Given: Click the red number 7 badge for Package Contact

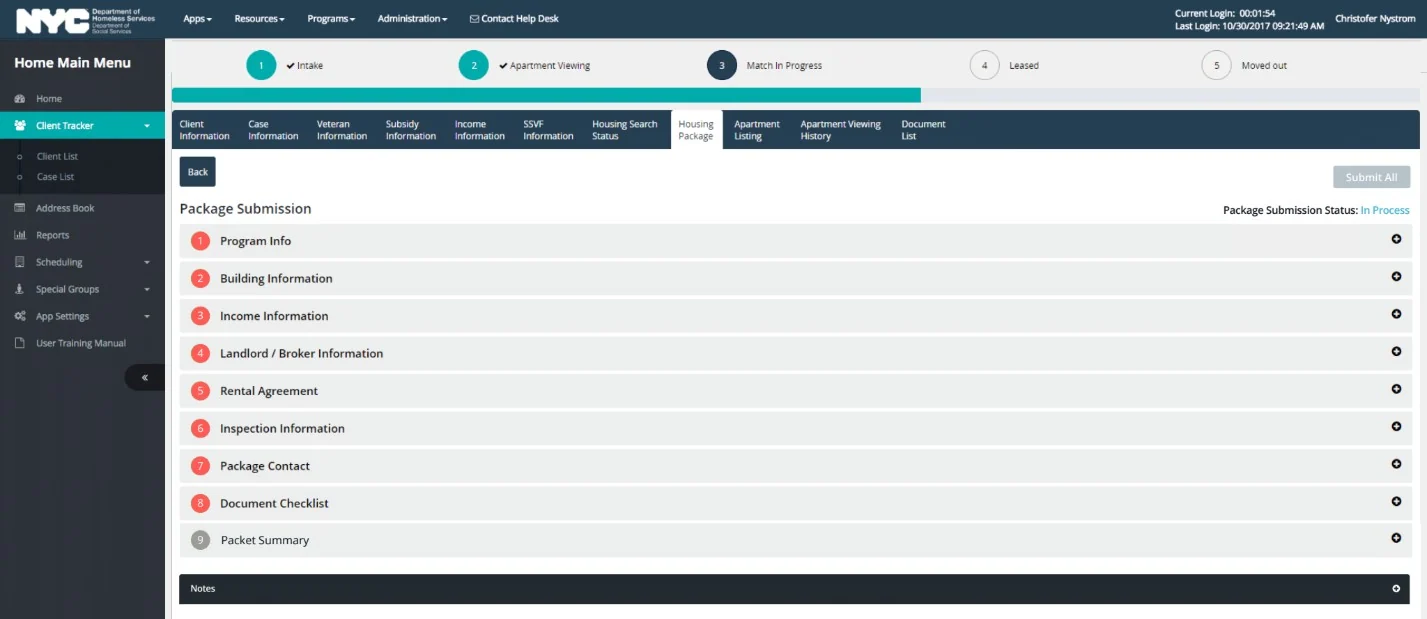Looking at the screenshot, I should (x=201, y=466).
